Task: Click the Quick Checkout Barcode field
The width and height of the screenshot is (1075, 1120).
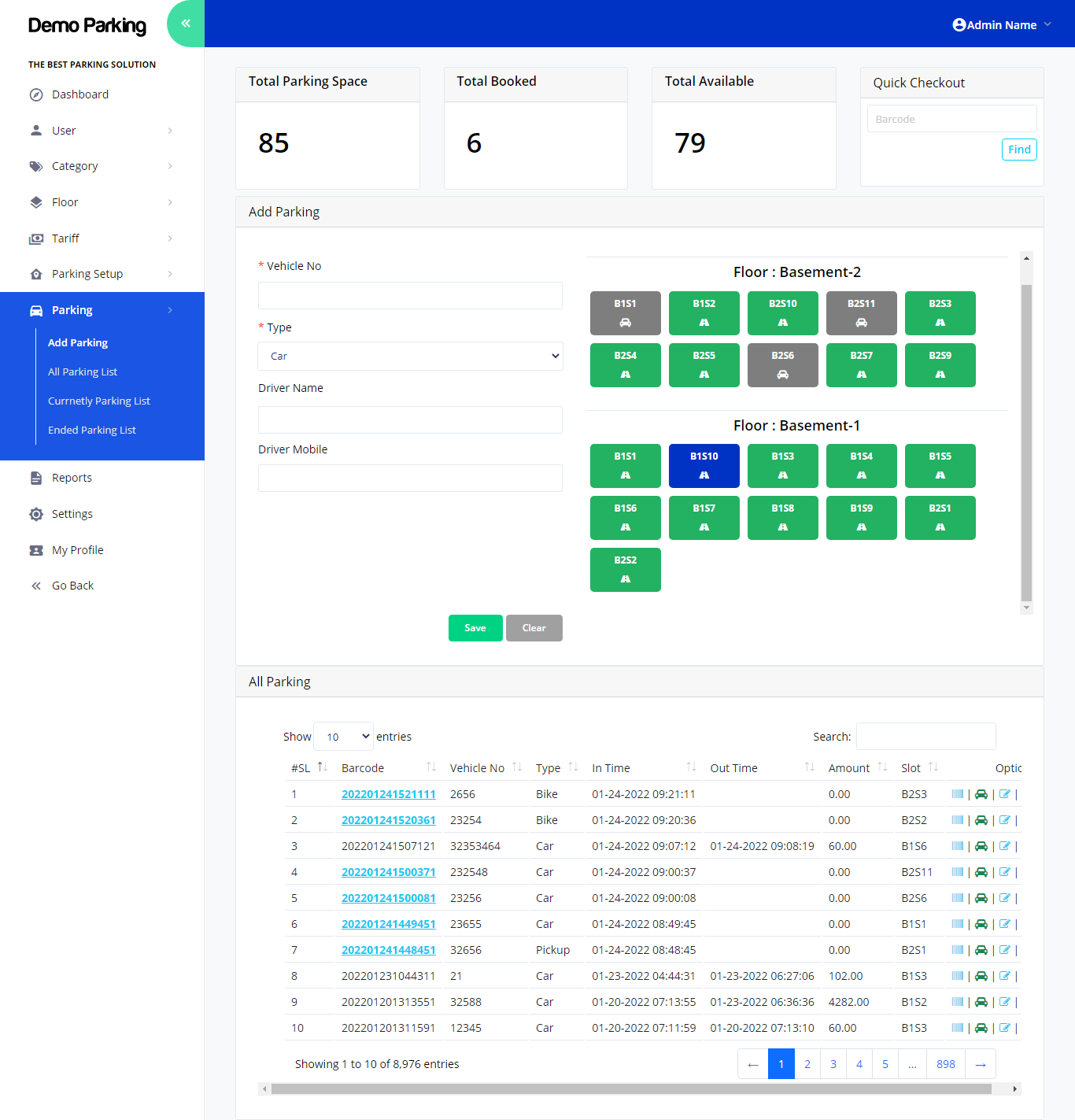Action: pyautogui.click(x=951, y=119)
